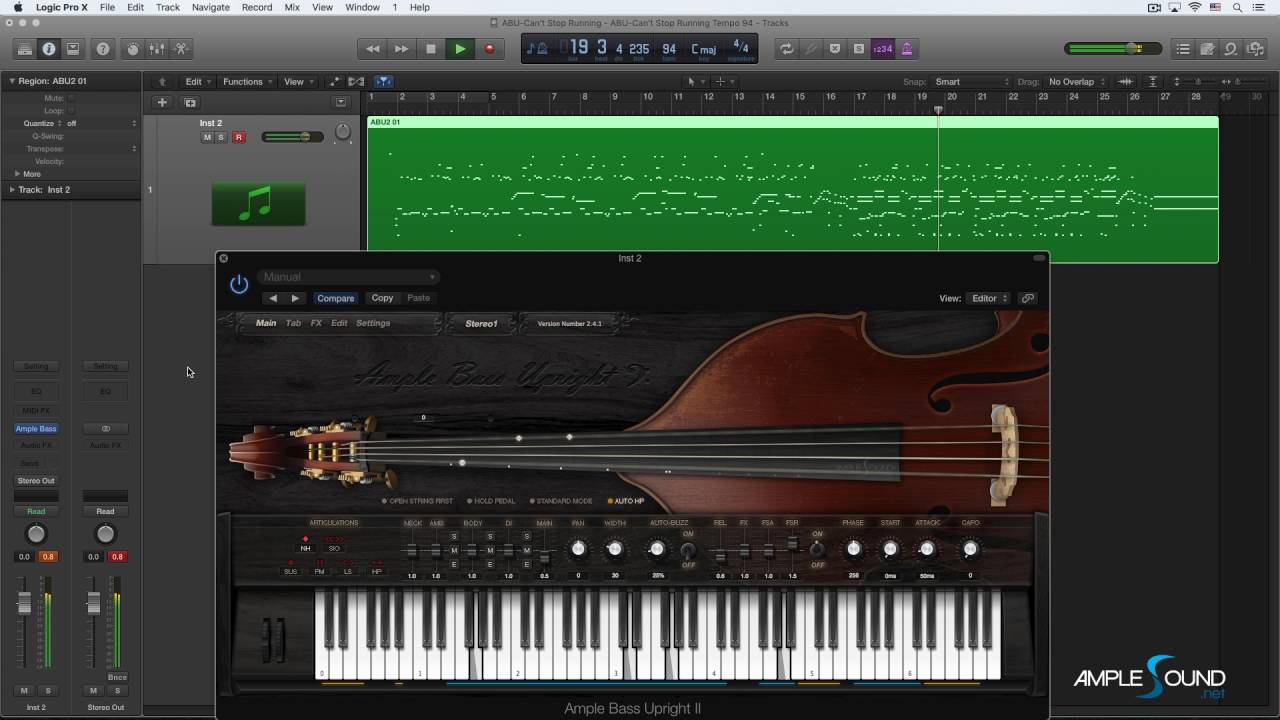The width and height of the screenshot is (1280, 720).
Task: Toggle the Count-in 1234 button
Action: click(x=883, y=48)
